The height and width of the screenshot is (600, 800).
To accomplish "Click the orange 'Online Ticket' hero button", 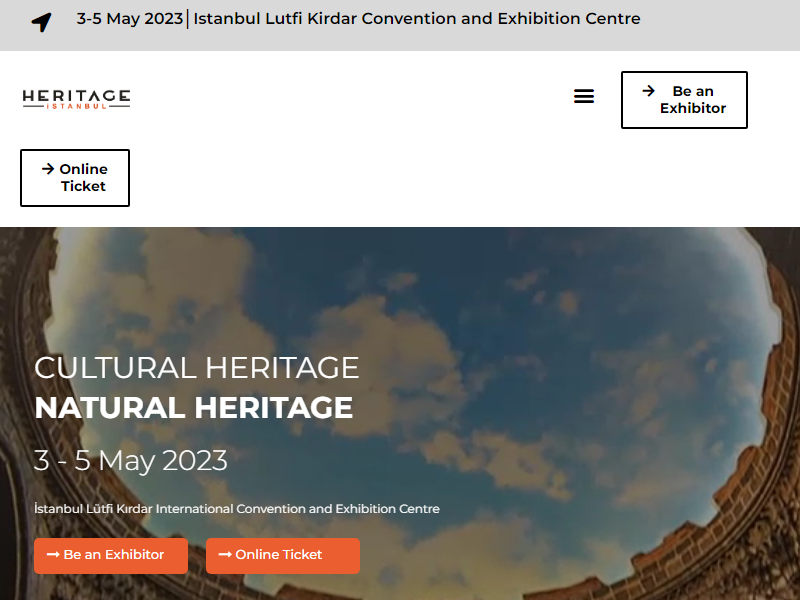I will (283, 555).
